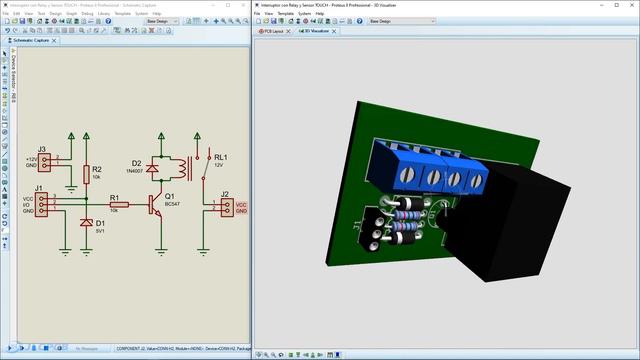Click Zoom to area icon at toolbar end

(246, 21)
